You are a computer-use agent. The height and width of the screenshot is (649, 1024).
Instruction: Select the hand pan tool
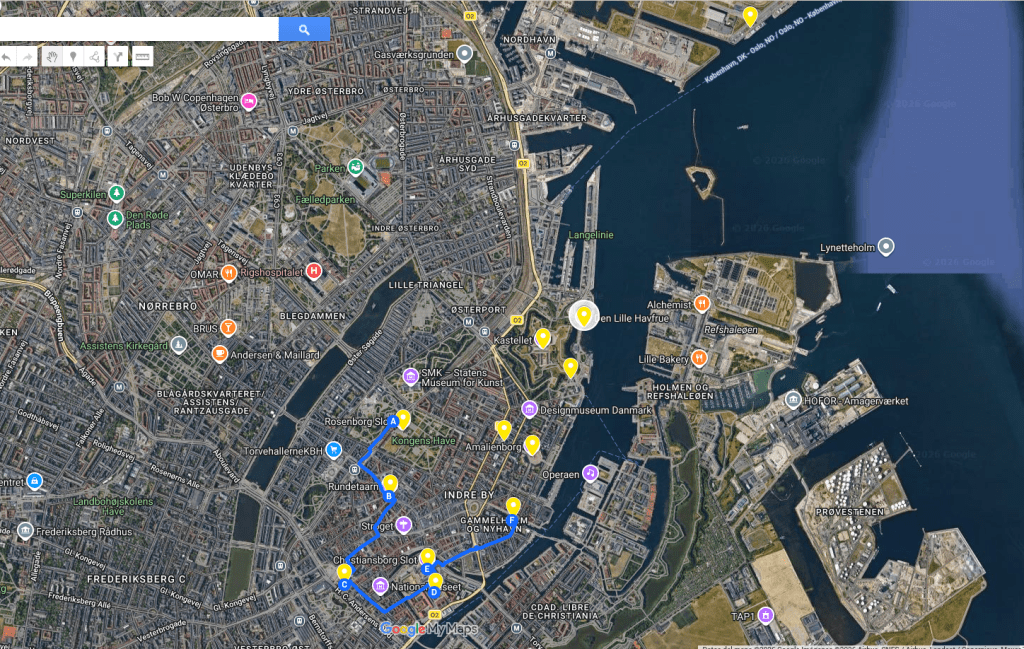(51, 57)
